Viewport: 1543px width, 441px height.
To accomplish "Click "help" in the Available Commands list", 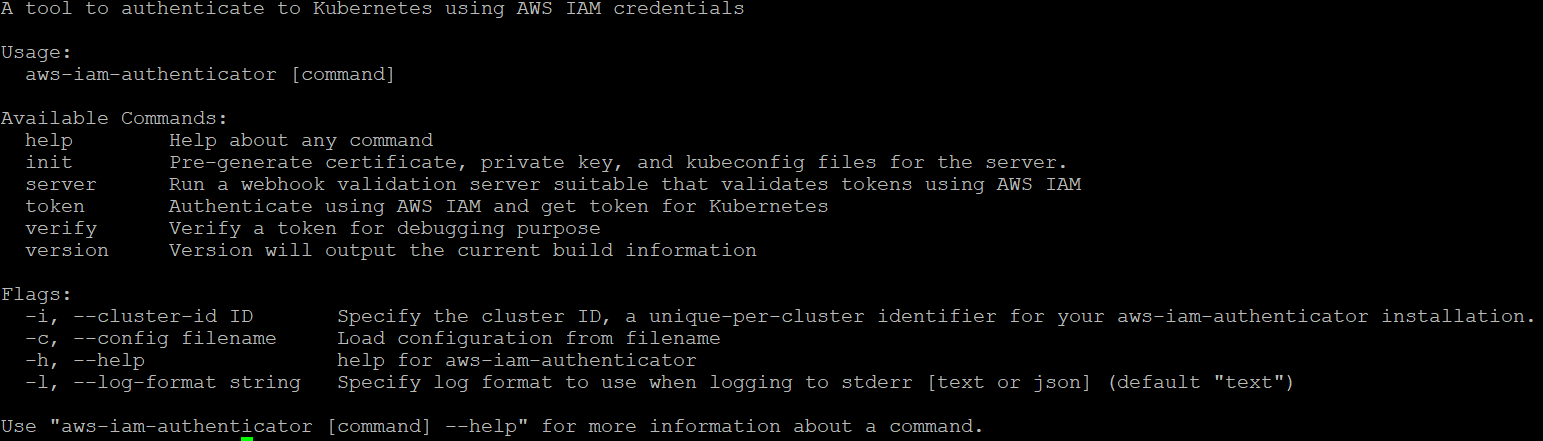I will coord(49,140).
